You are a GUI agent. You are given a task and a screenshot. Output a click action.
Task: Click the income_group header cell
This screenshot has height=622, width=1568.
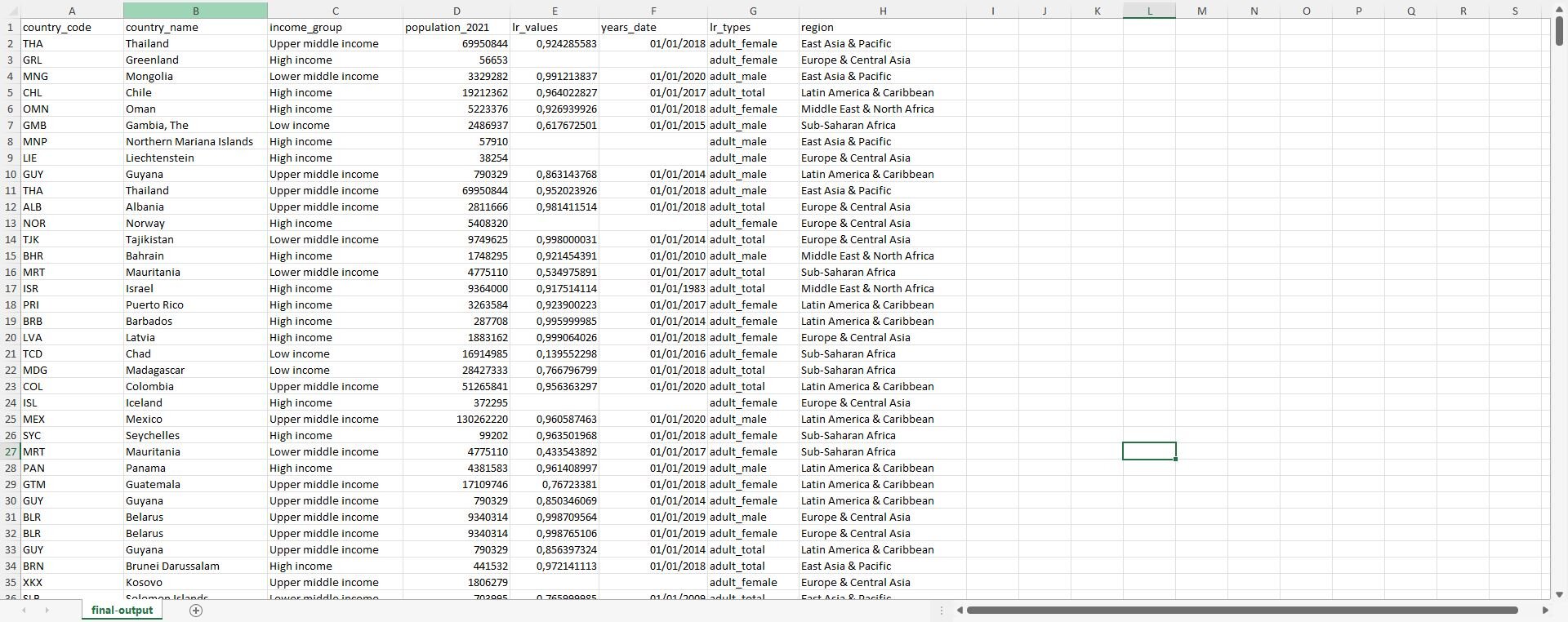[x=335, y=27]
